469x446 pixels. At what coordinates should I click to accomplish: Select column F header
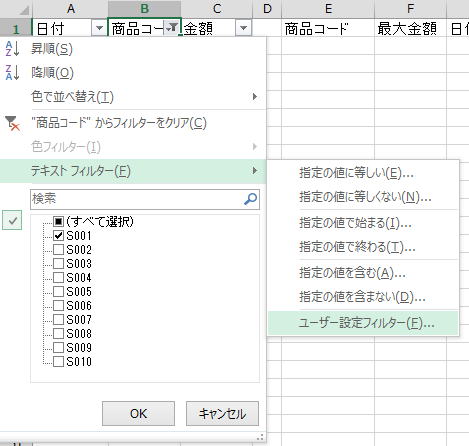pyautogui.click(x=411, y=9)
